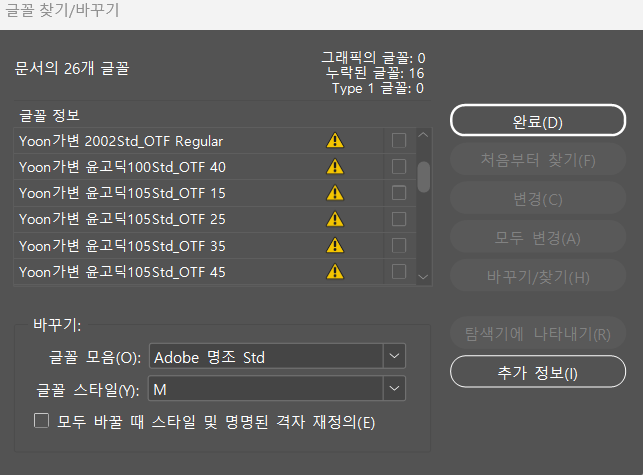Open the 글꼴 스타일 dropdown arrow
Viewport: 643px width, 475px height.
394,388
